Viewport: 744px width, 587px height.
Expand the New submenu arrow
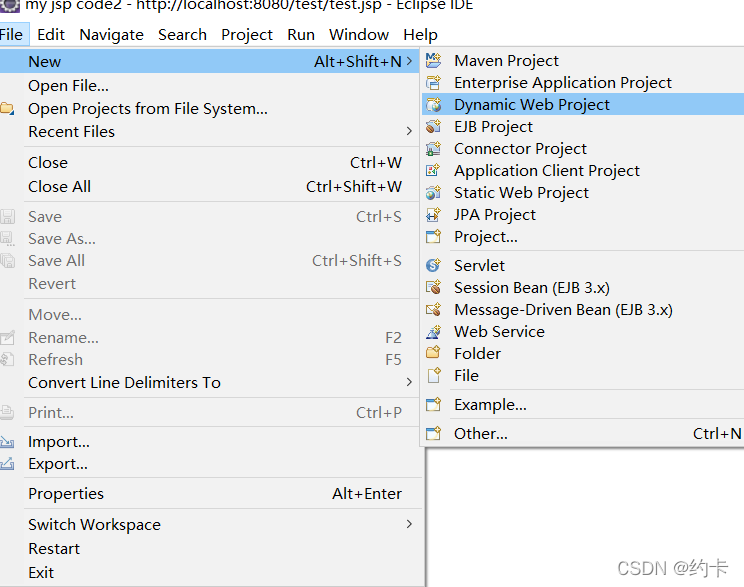coord(409,61)
